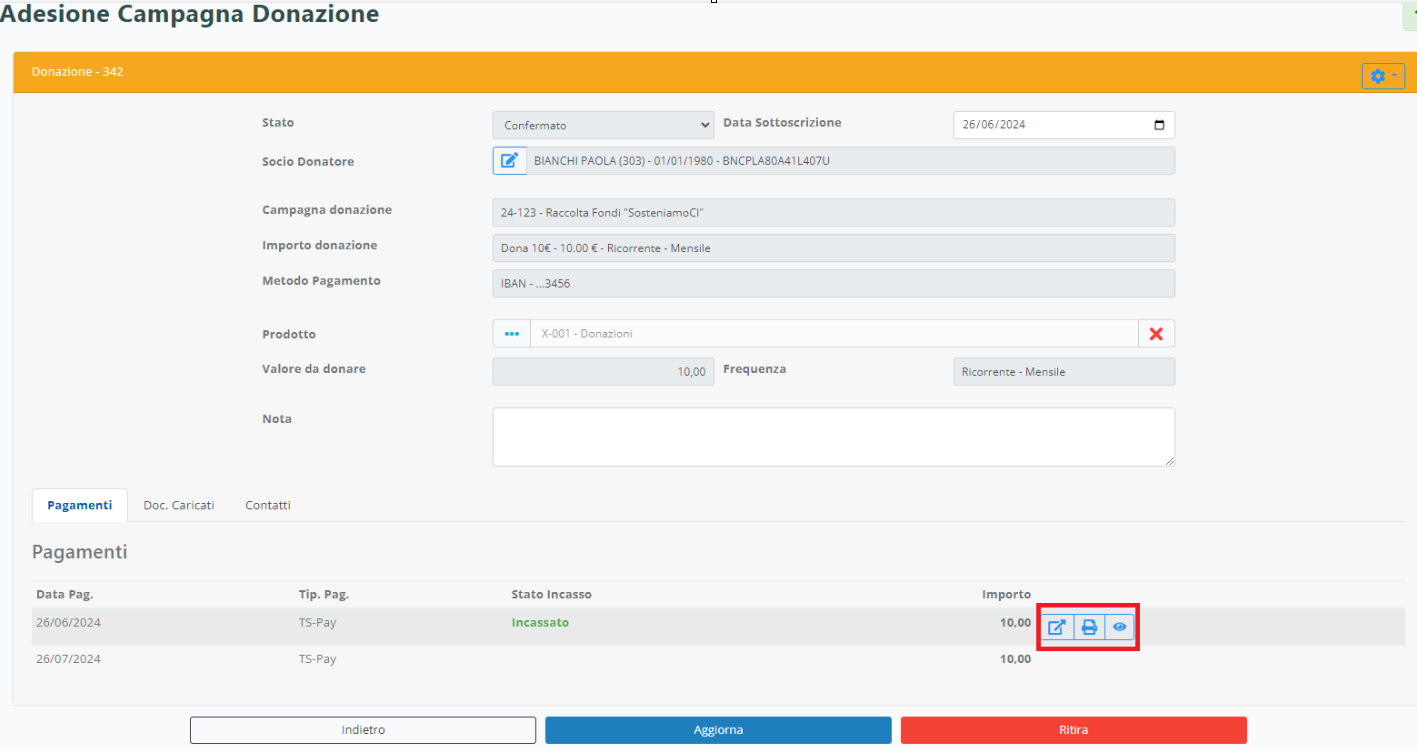This screenshot has width=1417, height=751.
Task: Click the Prodotto field X-001 Donazioni
Action: (x=833, y=334)
